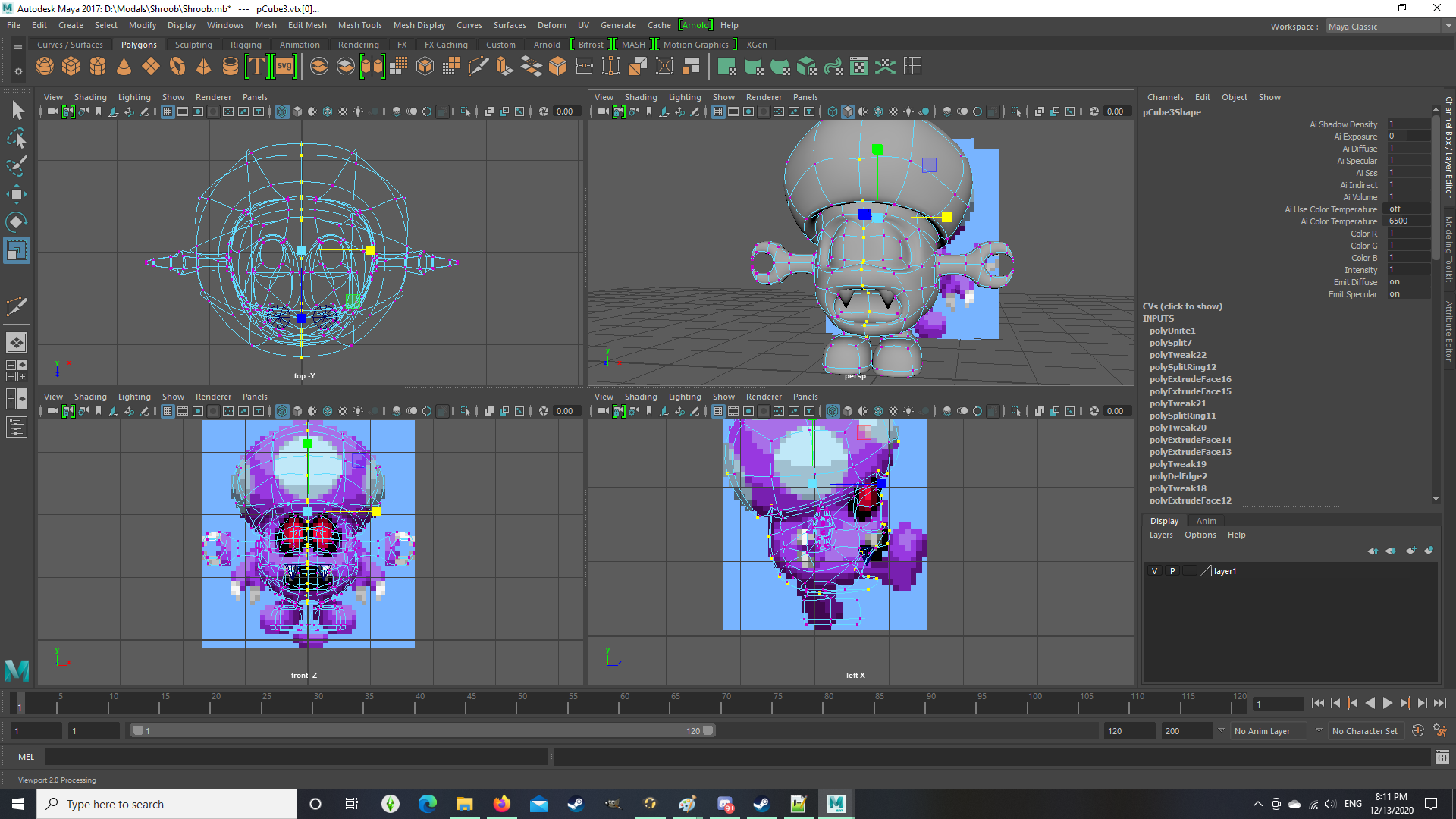Viewport: 1456px width, 819px height.
Task: Click frame 60 on the time slider
Action: 619,705
